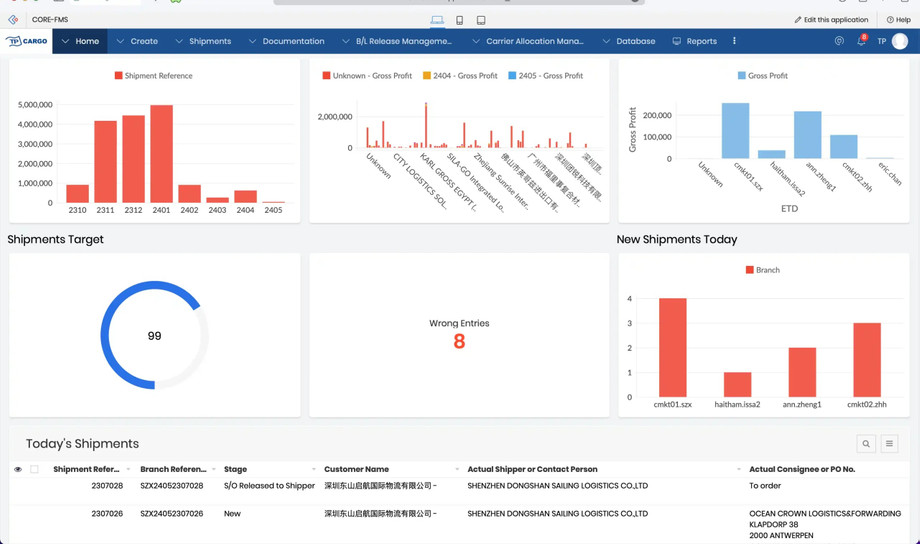Switch to tablet preview icon
The image size is (920, 544).
(x=481, y=20)
